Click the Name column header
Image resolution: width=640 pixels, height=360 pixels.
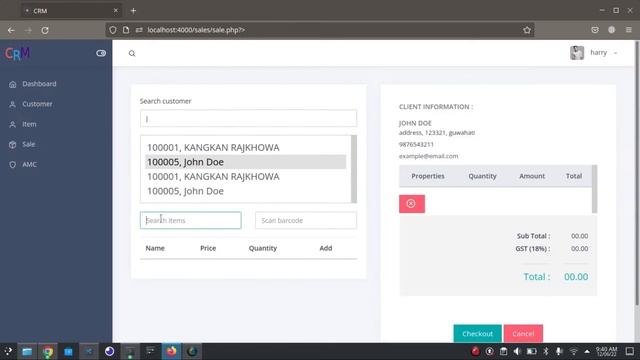[155, 248]
